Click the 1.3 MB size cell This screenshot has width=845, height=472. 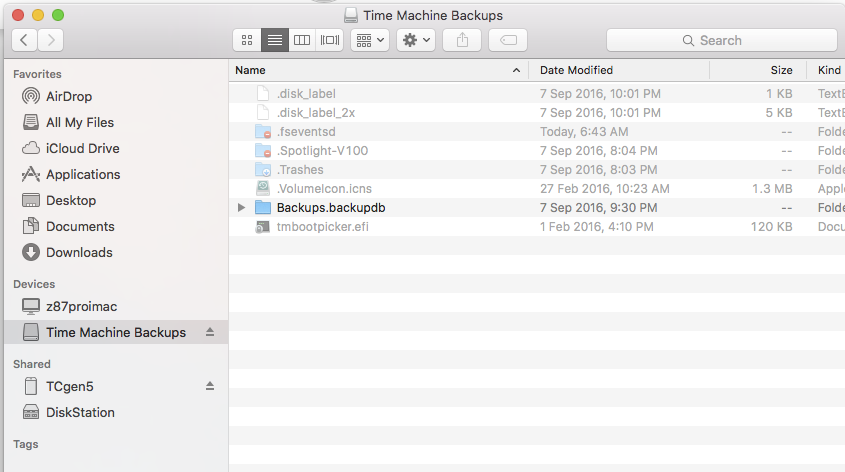coord(772,189)
